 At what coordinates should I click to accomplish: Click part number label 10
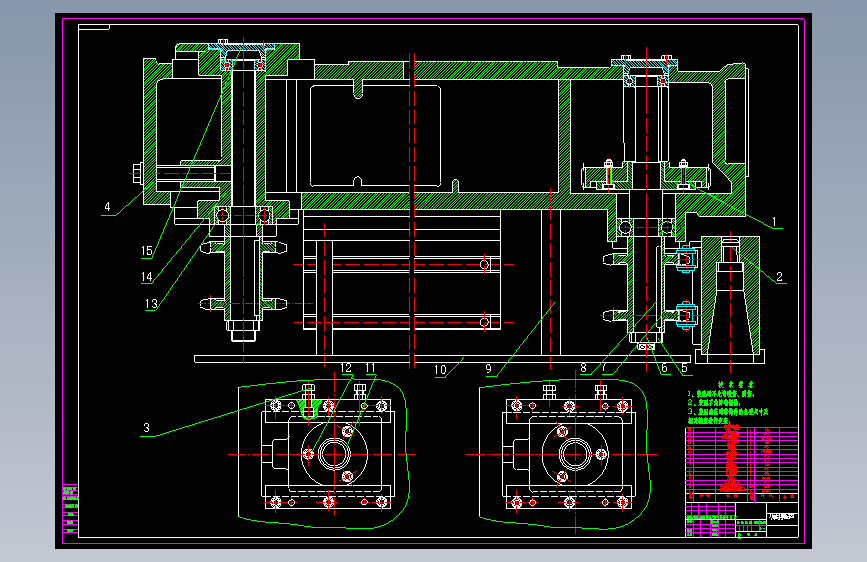pyautogui.click(x=440, y=370)
